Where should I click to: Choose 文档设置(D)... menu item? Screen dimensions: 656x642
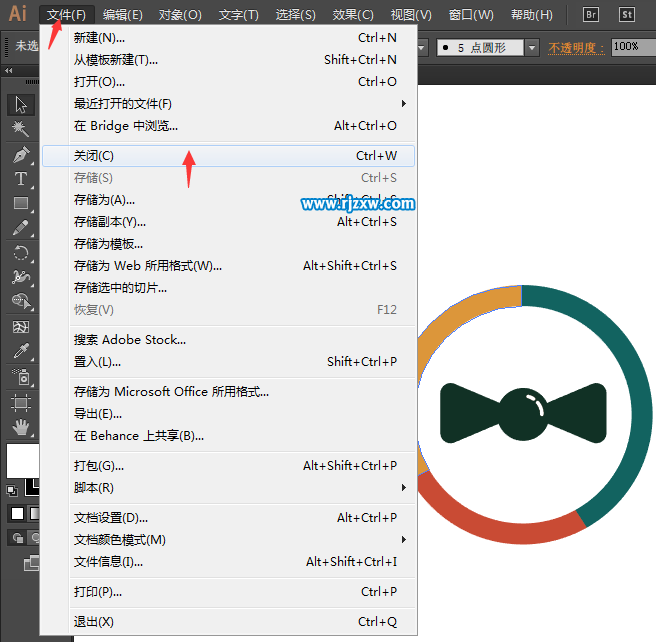coord(228,518)
